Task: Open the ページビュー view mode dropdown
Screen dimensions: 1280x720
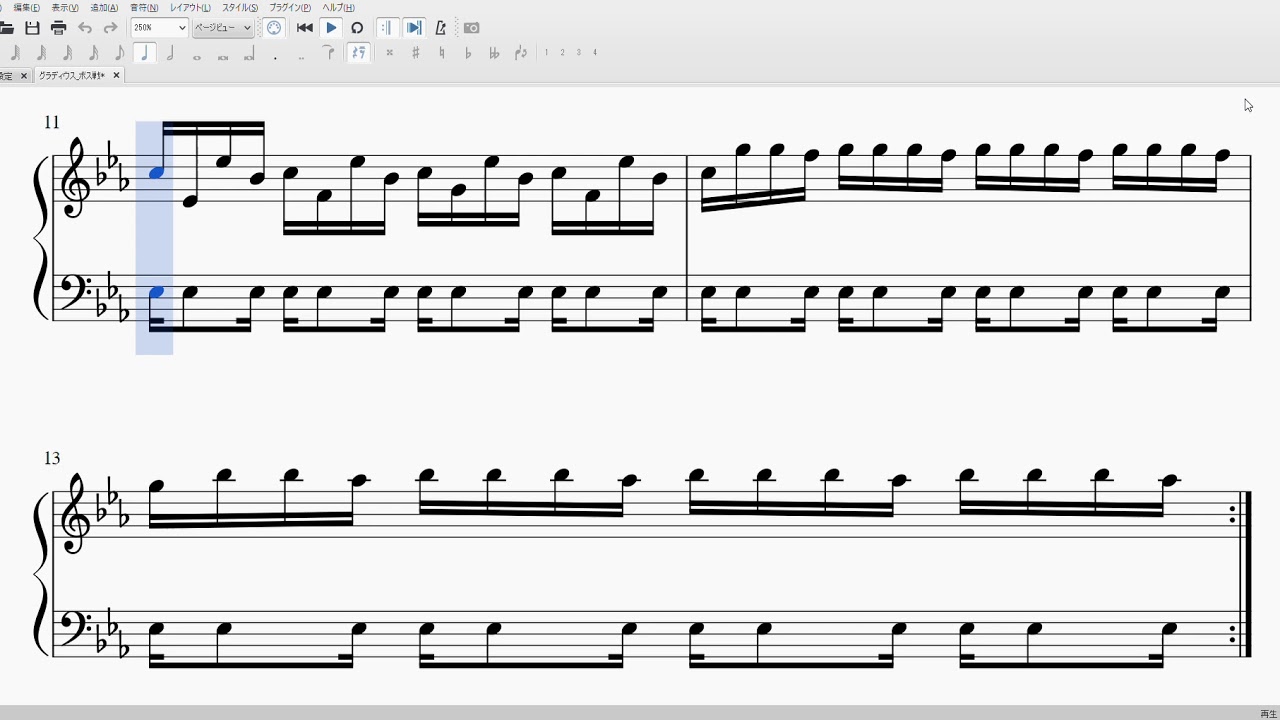Action: pos(222,28)
